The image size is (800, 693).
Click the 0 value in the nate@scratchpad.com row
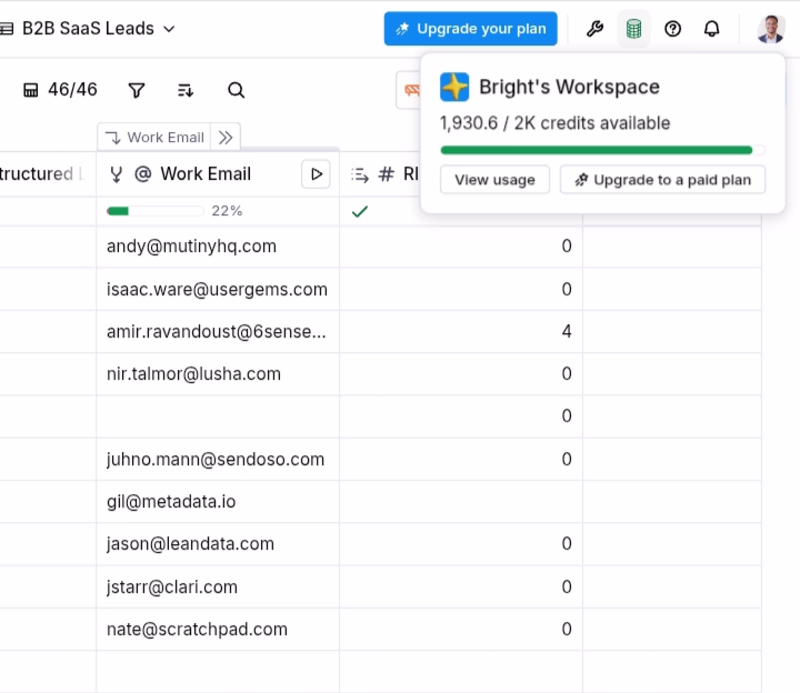[566, 629]
